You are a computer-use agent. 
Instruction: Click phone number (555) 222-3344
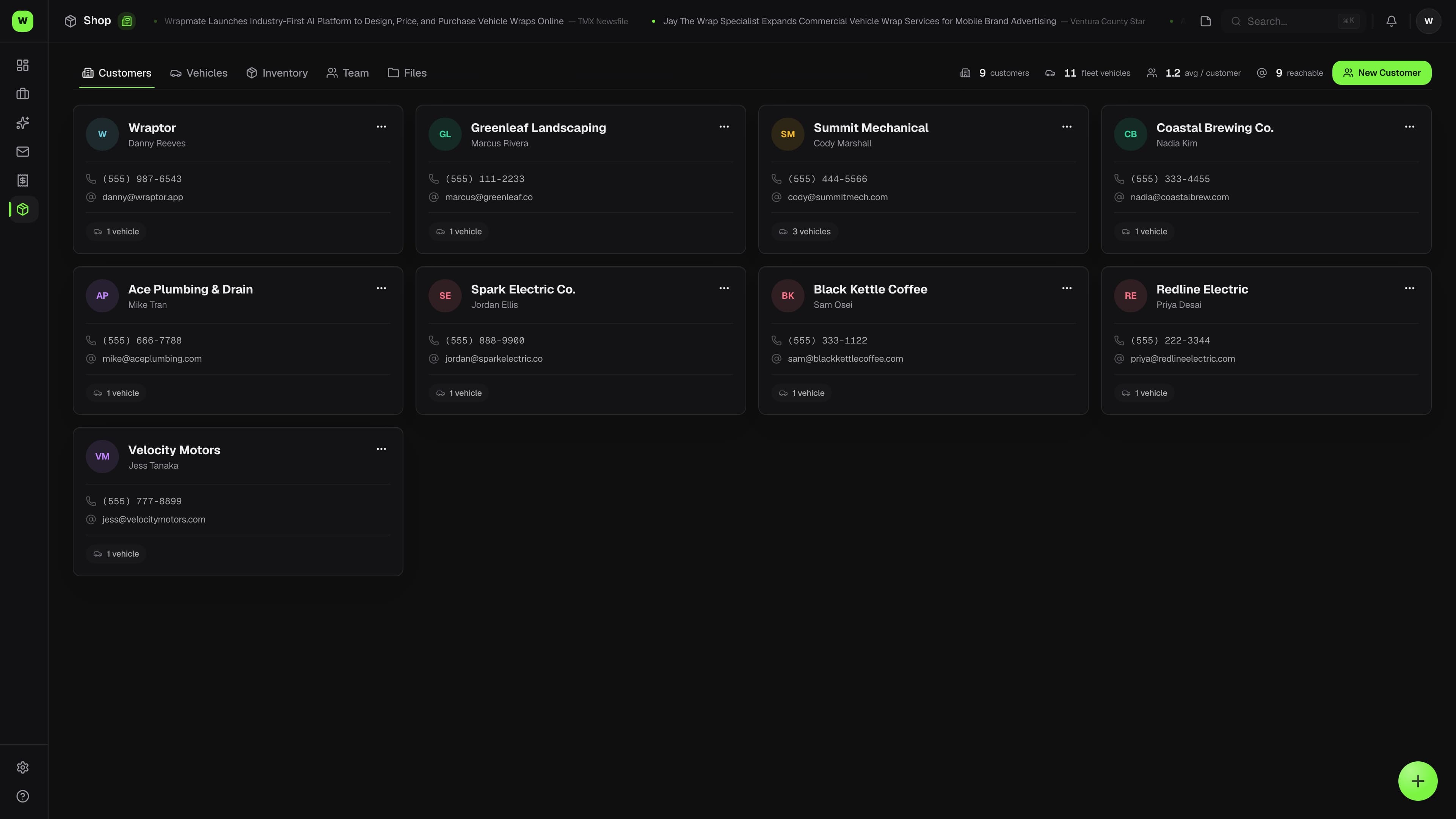pyautogui.click(x=1170, y=341)
